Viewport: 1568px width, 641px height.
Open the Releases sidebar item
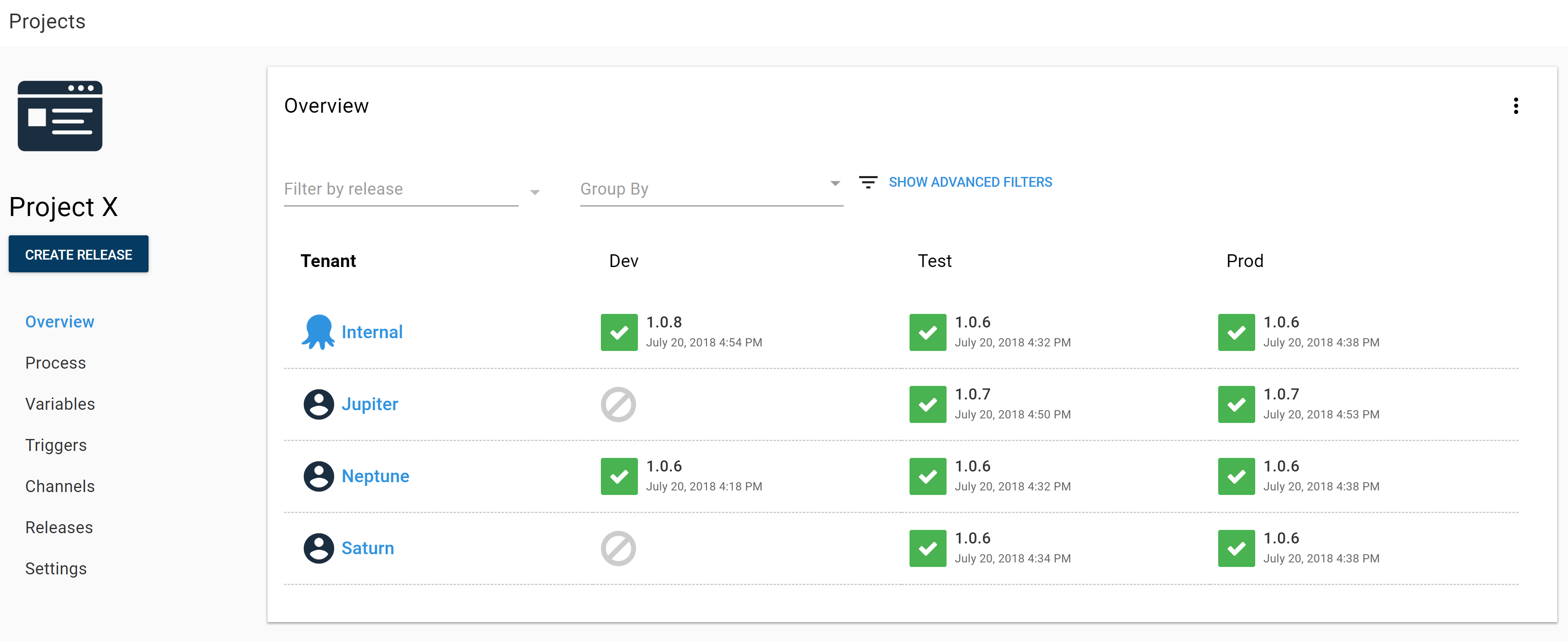point(59,527)
